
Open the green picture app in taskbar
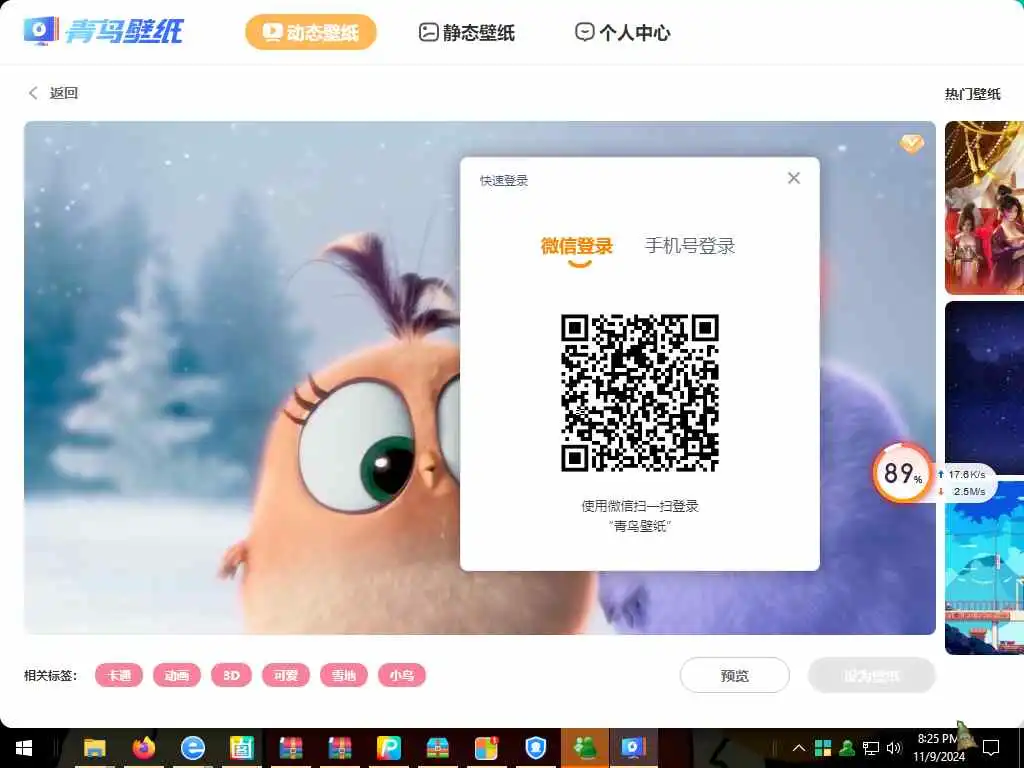[242, 748]
